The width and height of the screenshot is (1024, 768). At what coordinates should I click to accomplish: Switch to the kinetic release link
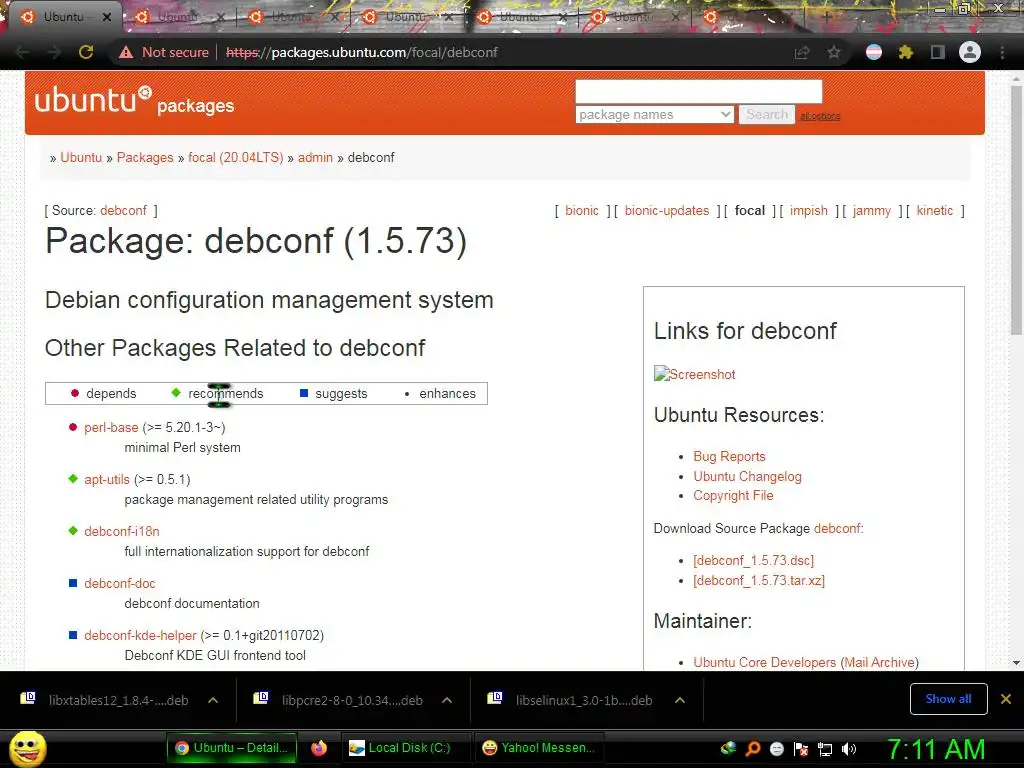pyautogui.click(x=935, y=210)
